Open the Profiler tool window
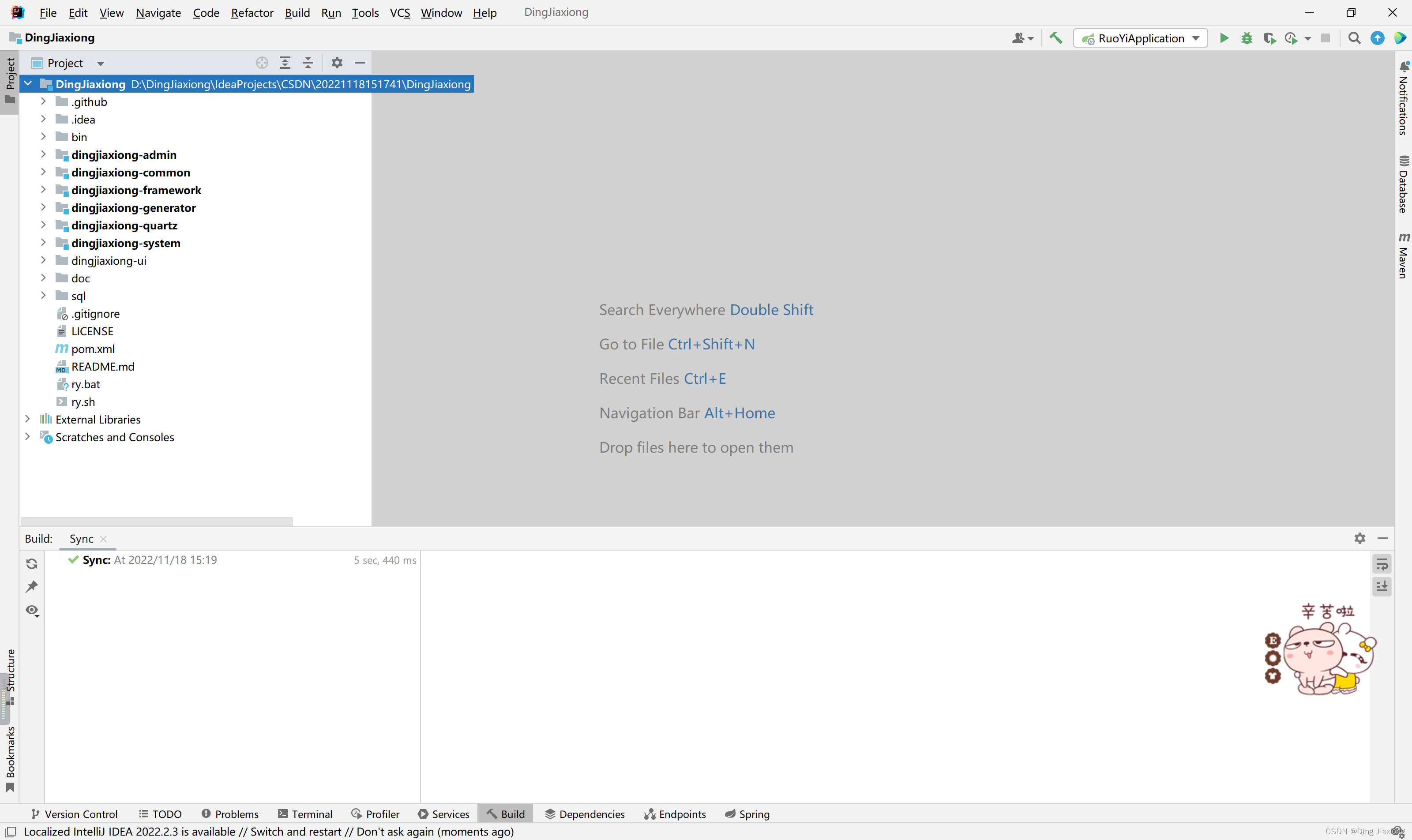The width and height of the screenshot is (1412, 840). tap(376, 814)
